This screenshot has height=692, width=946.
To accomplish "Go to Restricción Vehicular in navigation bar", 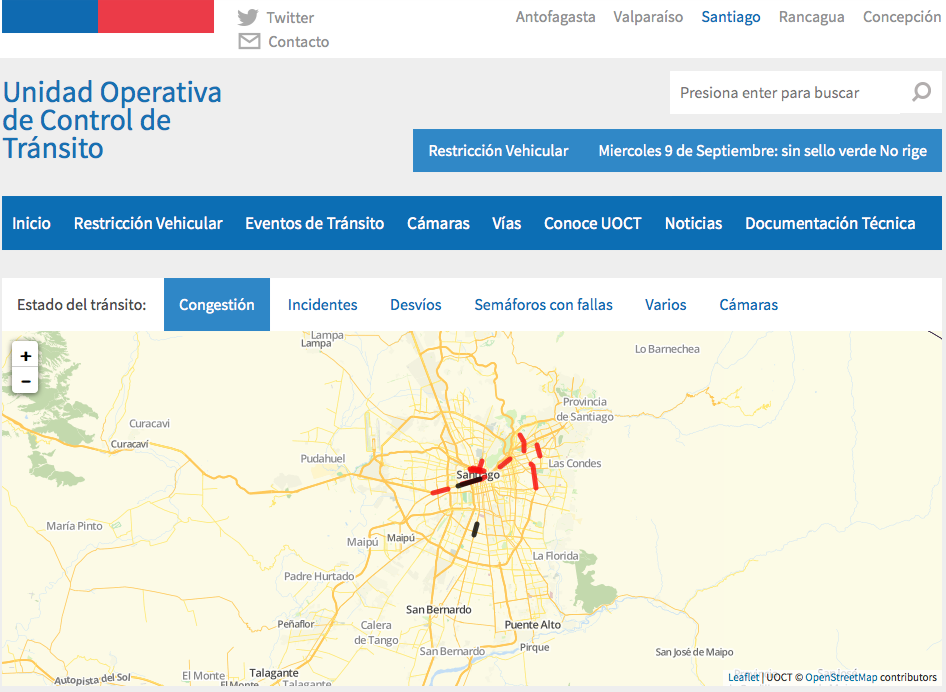I will [x=148, y=224].
